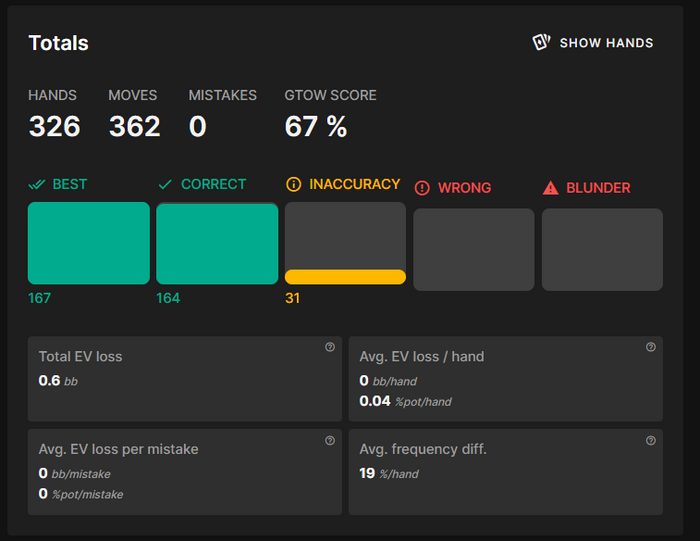
Task: Click the Total EV loss card
Action: 185,379
